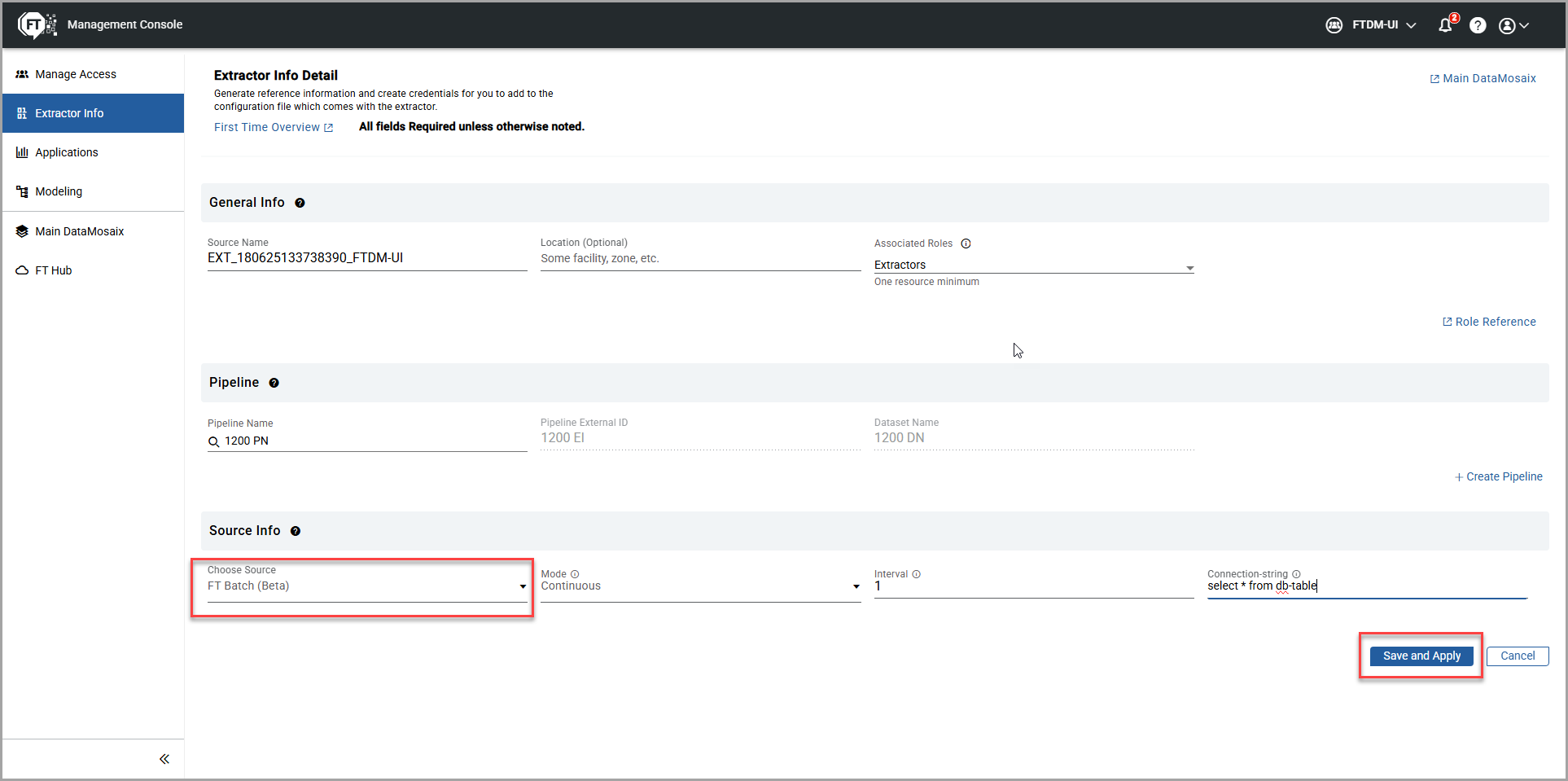Click the search icon in the Pipeline Name field

pos(214,441)
